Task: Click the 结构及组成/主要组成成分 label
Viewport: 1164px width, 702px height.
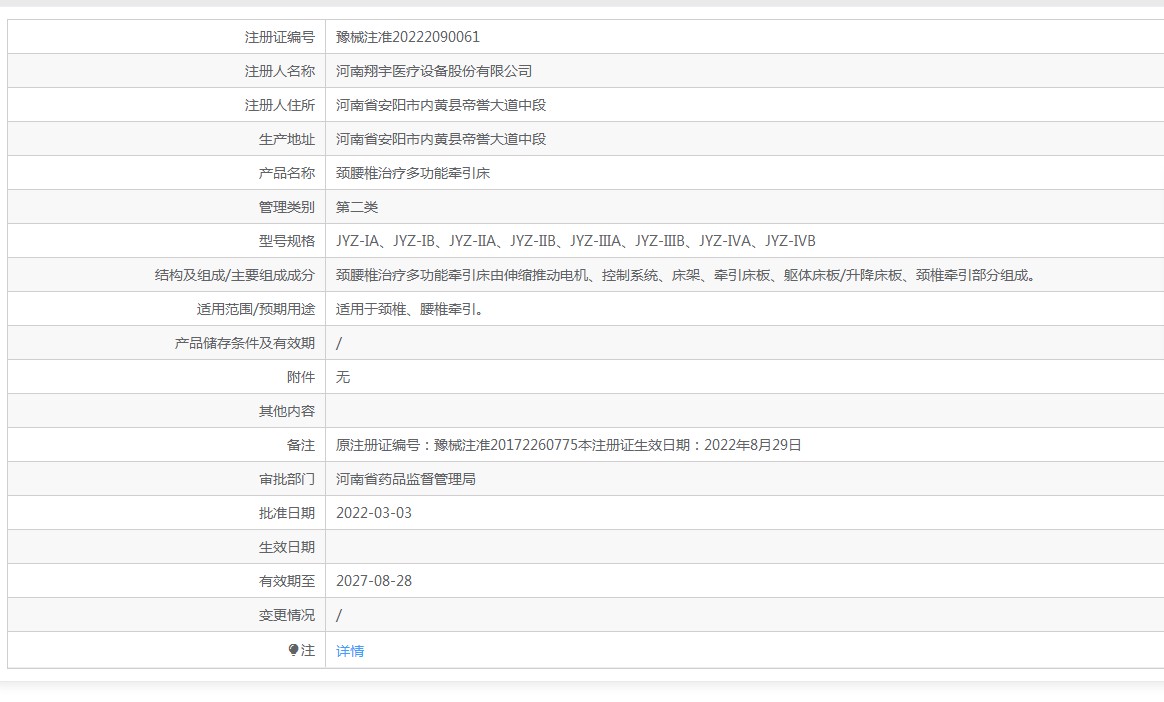Action: point(235,275)
